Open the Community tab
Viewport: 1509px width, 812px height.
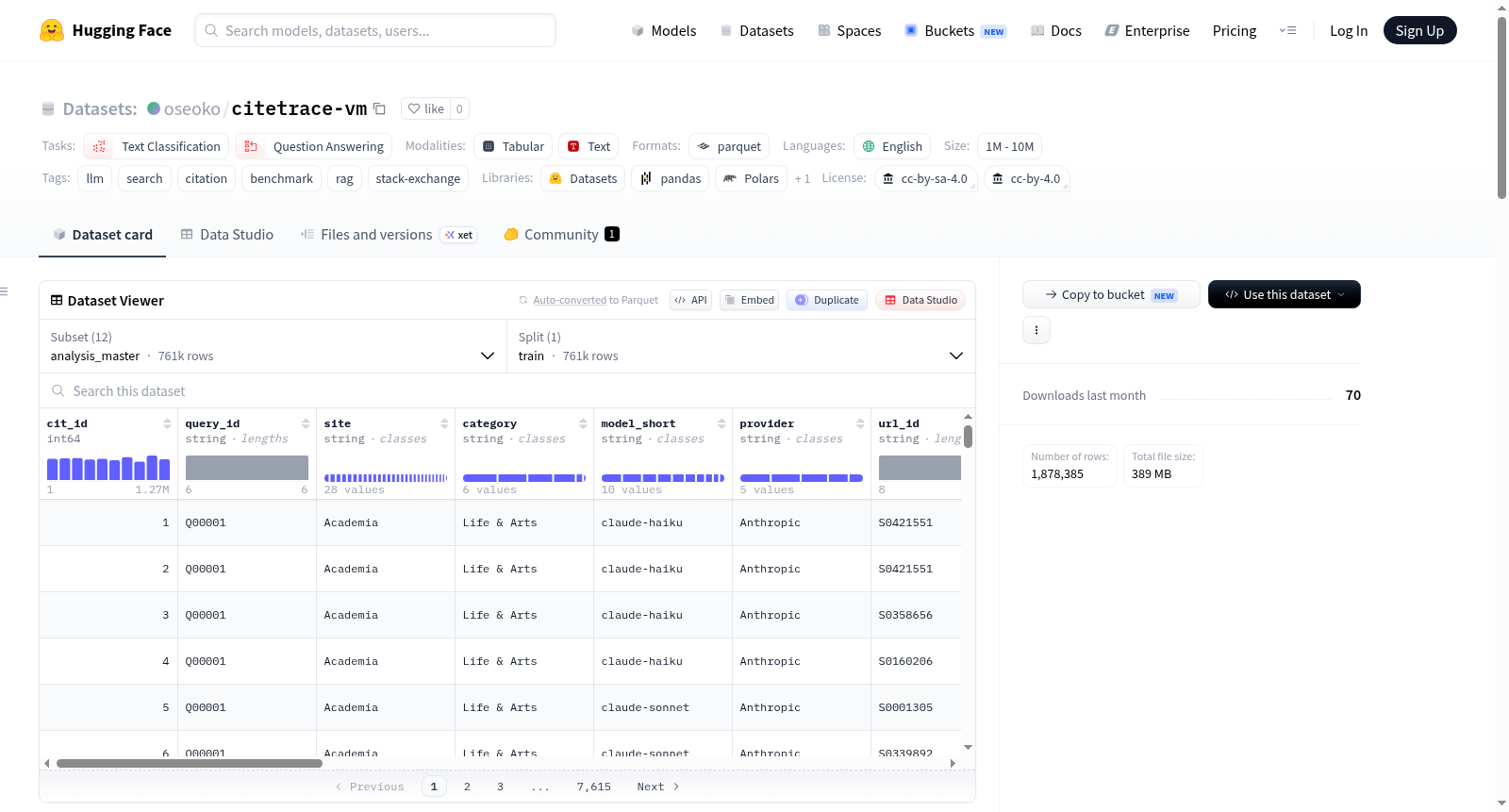point(562,234)
